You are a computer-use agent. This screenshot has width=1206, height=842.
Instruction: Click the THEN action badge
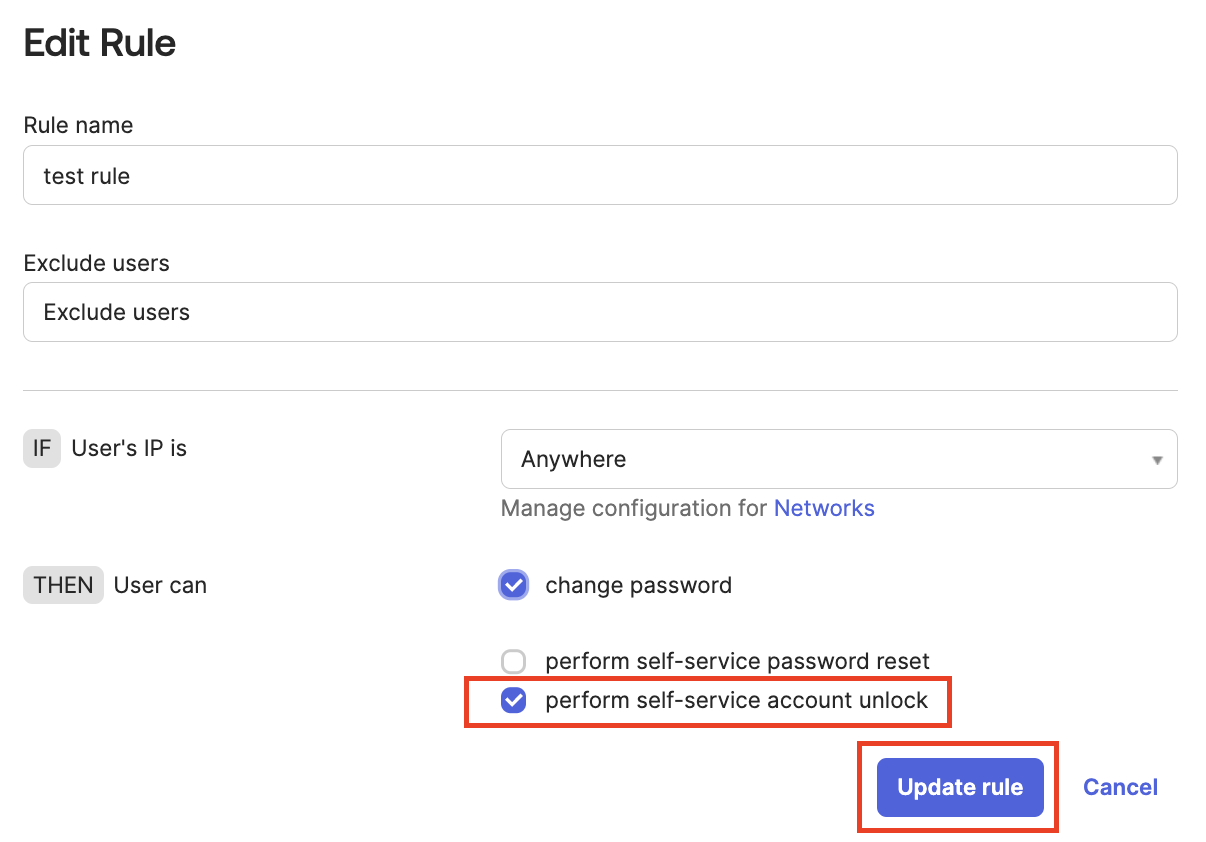click(x=63, y=585)
